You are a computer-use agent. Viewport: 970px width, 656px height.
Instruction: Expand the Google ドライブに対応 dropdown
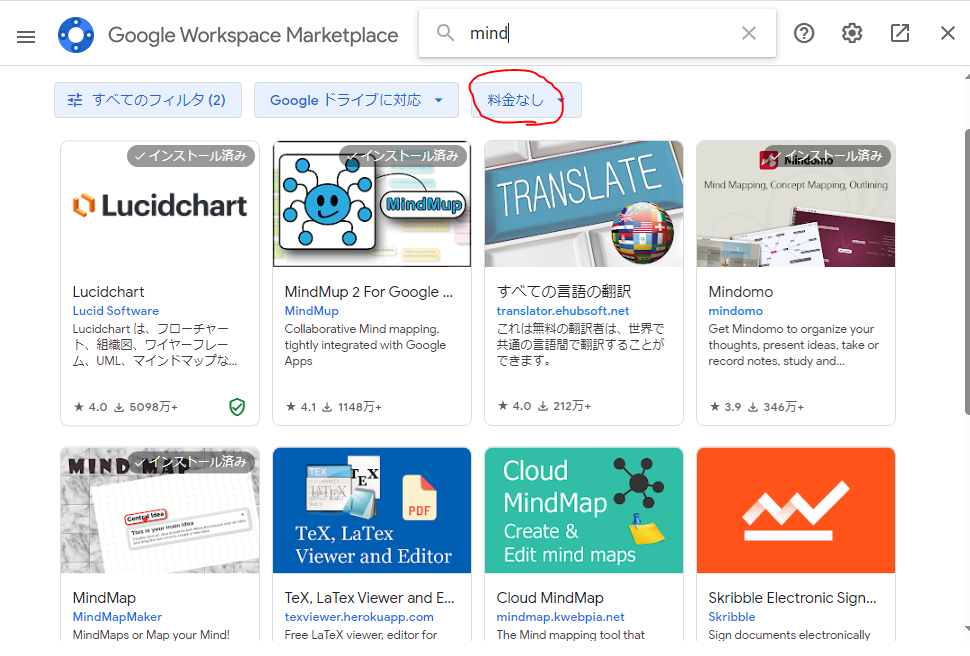(x=356, y=100)
